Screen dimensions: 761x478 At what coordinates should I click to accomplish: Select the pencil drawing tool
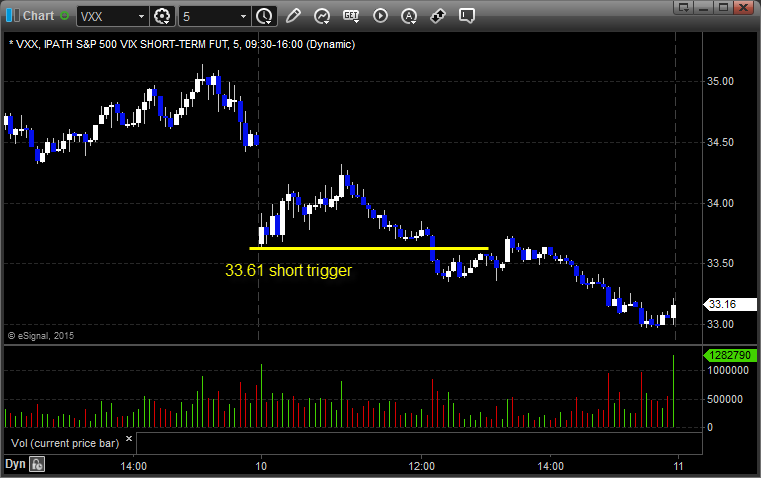coord(293,16)
